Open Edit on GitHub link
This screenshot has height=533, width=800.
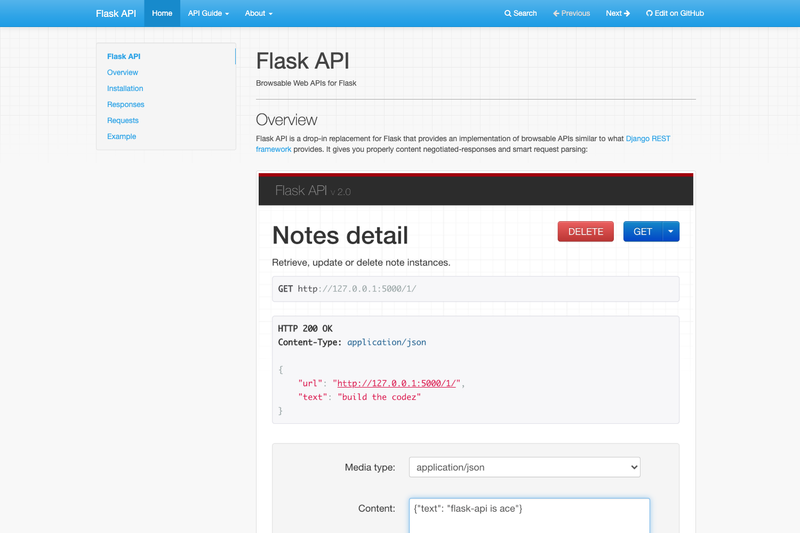click(x=674, y=13)
